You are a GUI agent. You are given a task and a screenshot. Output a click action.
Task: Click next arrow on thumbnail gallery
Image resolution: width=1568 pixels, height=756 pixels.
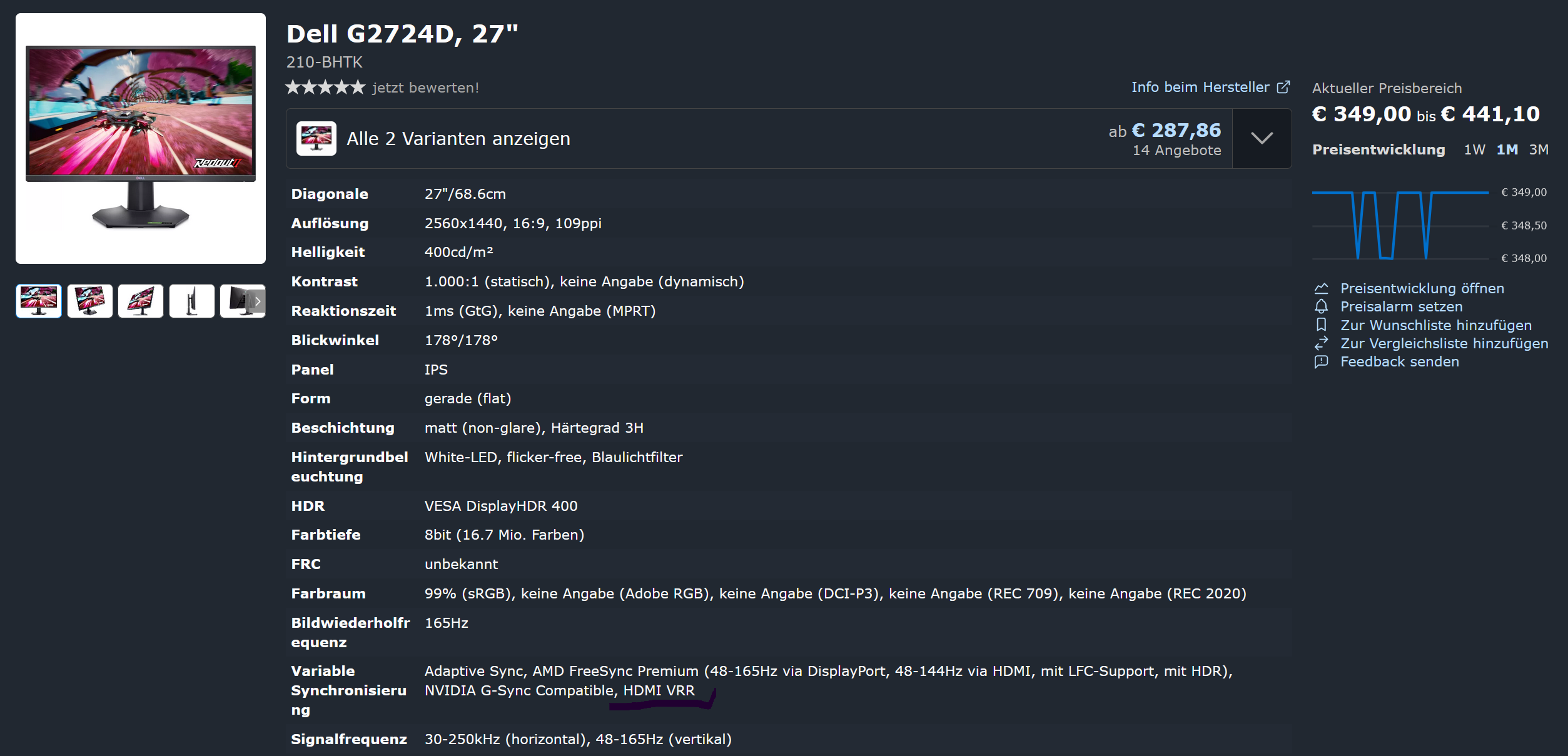click(x=257, y=301)
